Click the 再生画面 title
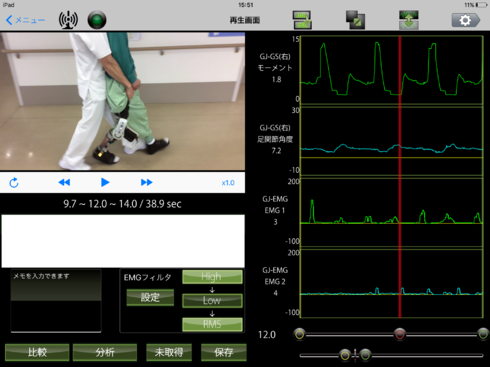This screenshot has height=367, width=490. click(x=245, y=20)
